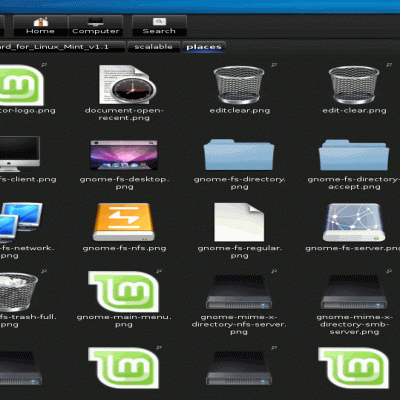Click the places breadcrumb button

[204, 47]
